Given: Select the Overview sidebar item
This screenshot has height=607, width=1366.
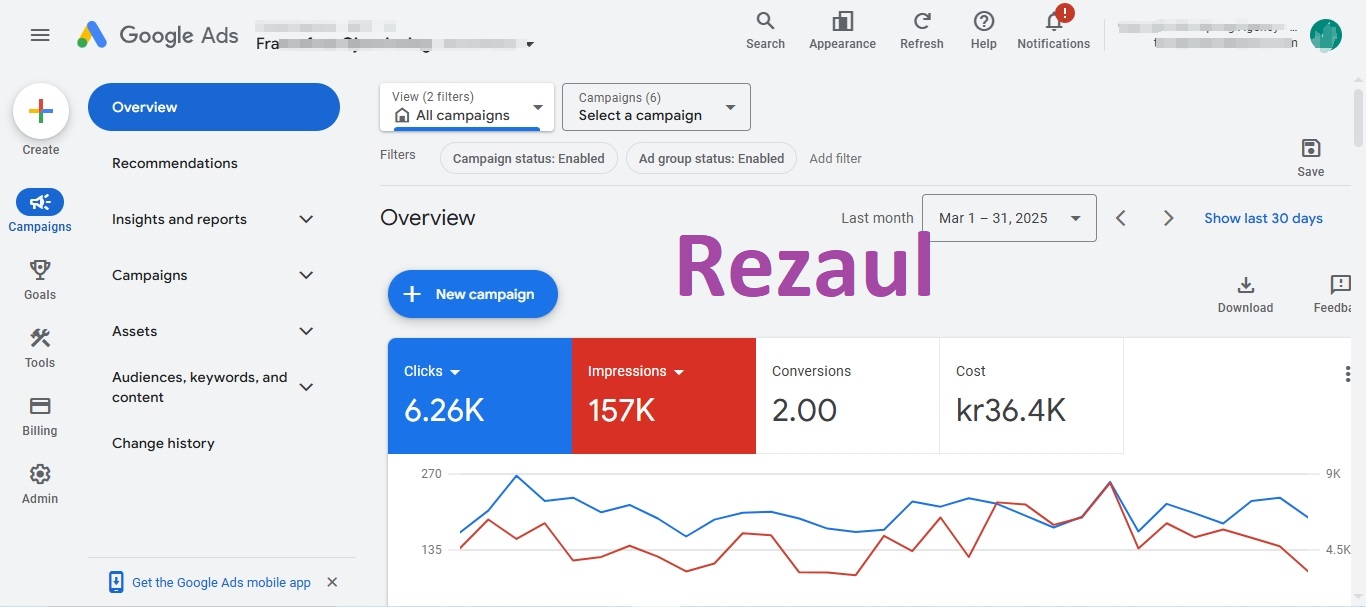Looking at the screenshot, I should [x=214, y=107].
